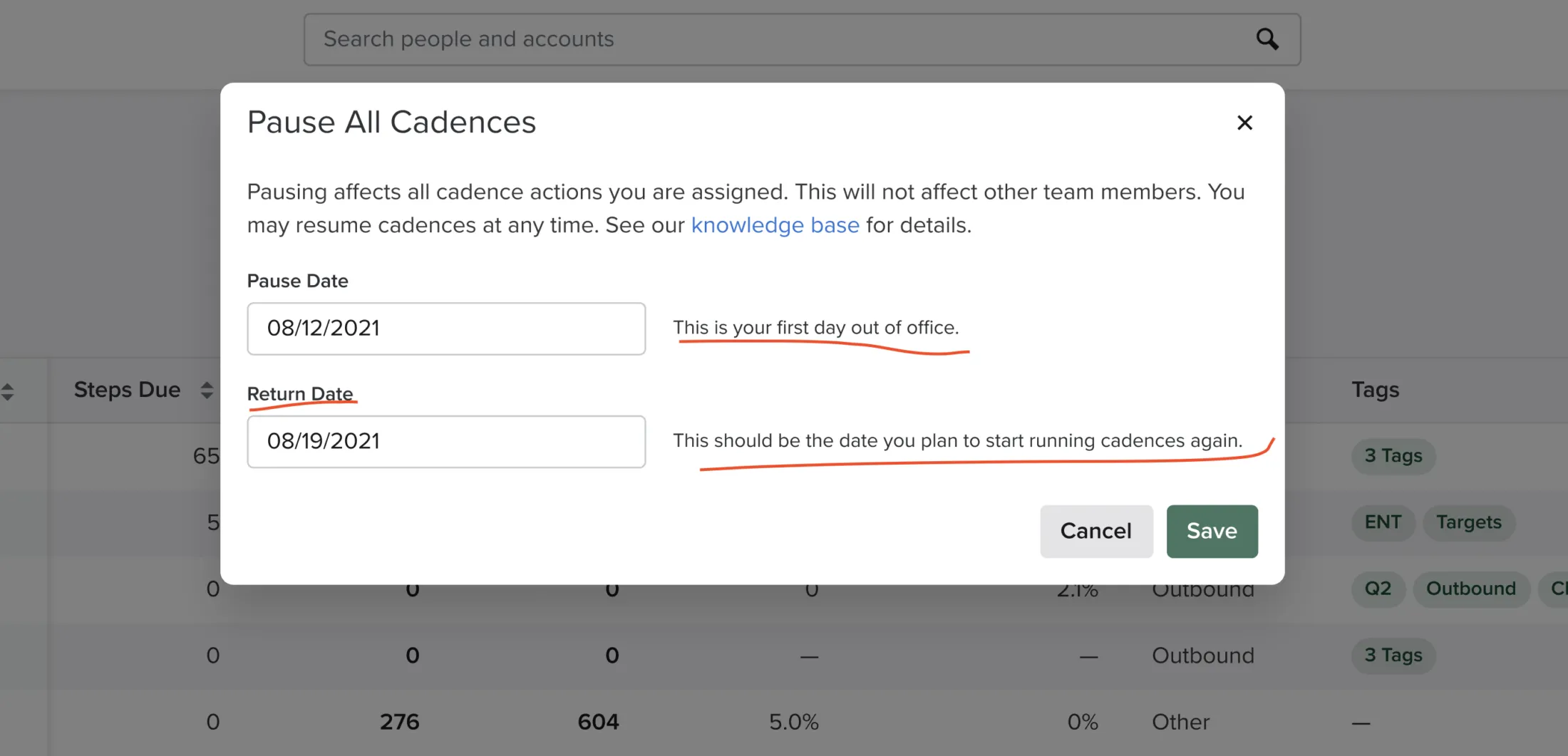The width and height of the screenshot is (1568, 756).
Task: Click the Q2 tag pill
Action: pos(1377,589)
